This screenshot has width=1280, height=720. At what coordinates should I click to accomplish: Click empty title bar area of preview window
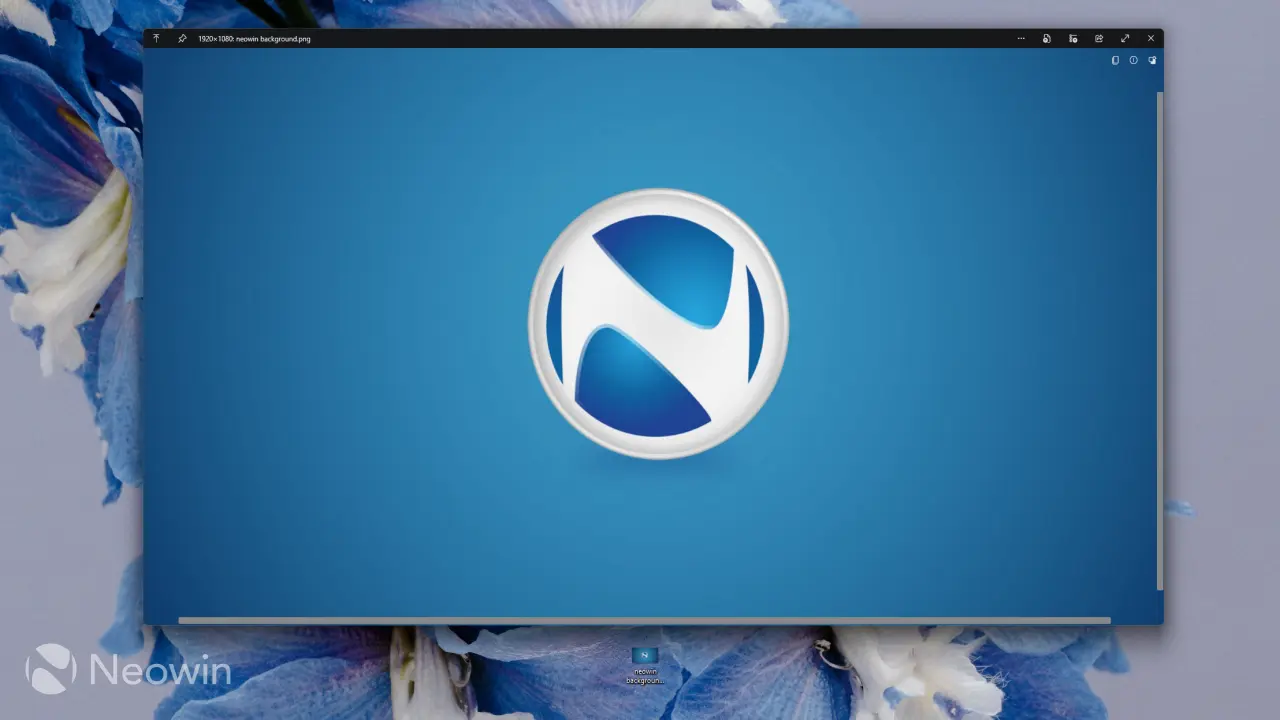click(x=660, y=38)
